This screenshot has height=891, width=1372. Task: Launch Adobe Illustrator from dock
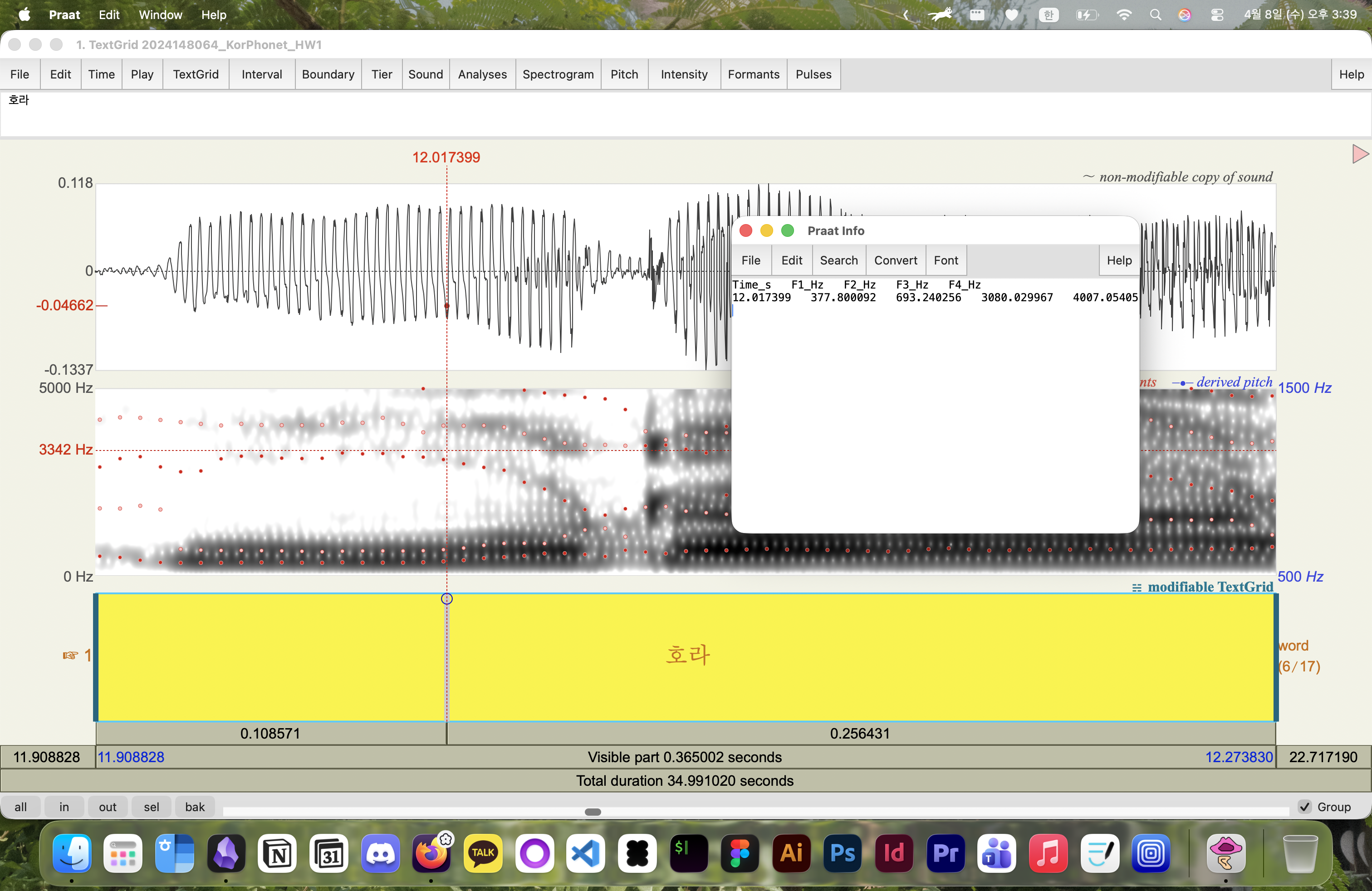click(x=791, y=853)
